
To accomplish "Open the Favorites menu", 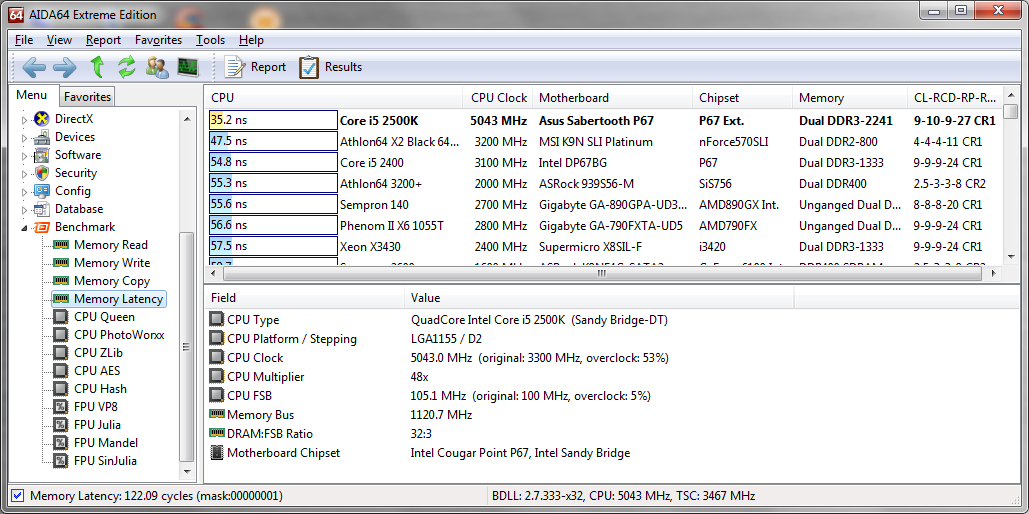I will [x=158, y=40].
